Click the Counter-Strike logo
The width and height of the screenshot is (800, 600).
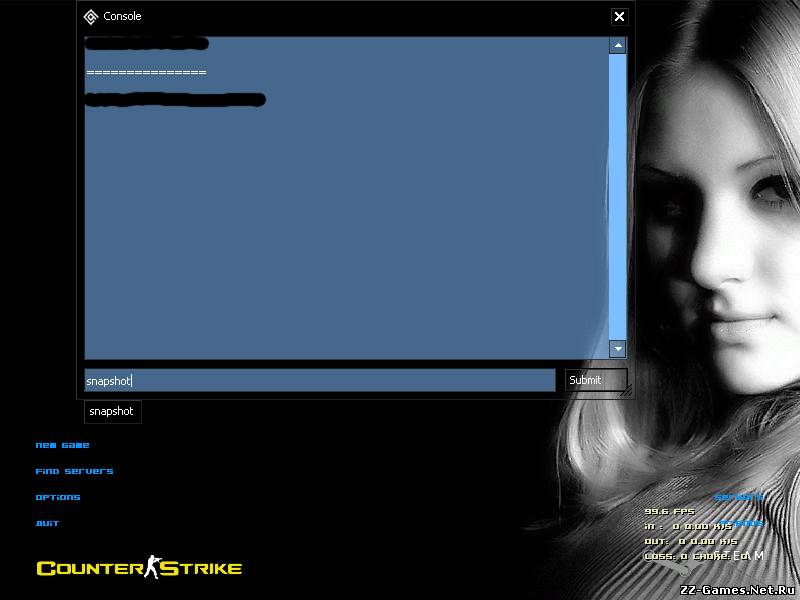point(139,567)
